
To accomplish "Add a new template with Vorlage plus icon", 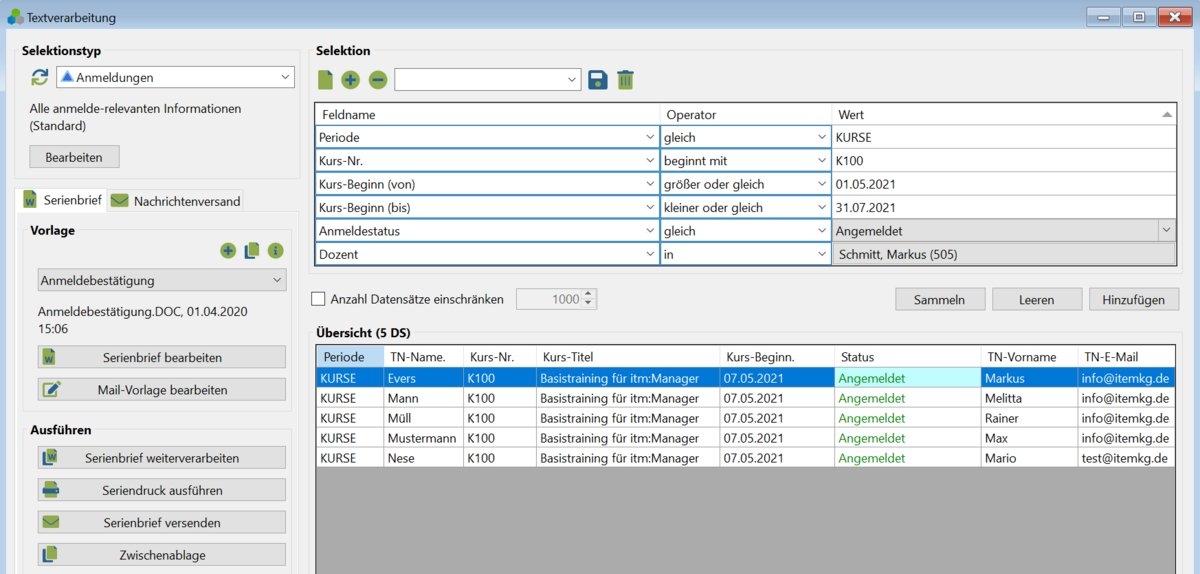I will 228,251.
